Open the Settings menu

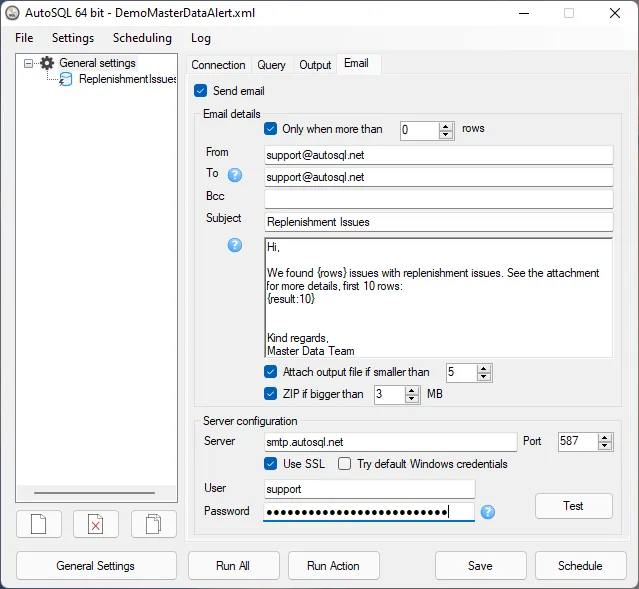coord(73,38)
